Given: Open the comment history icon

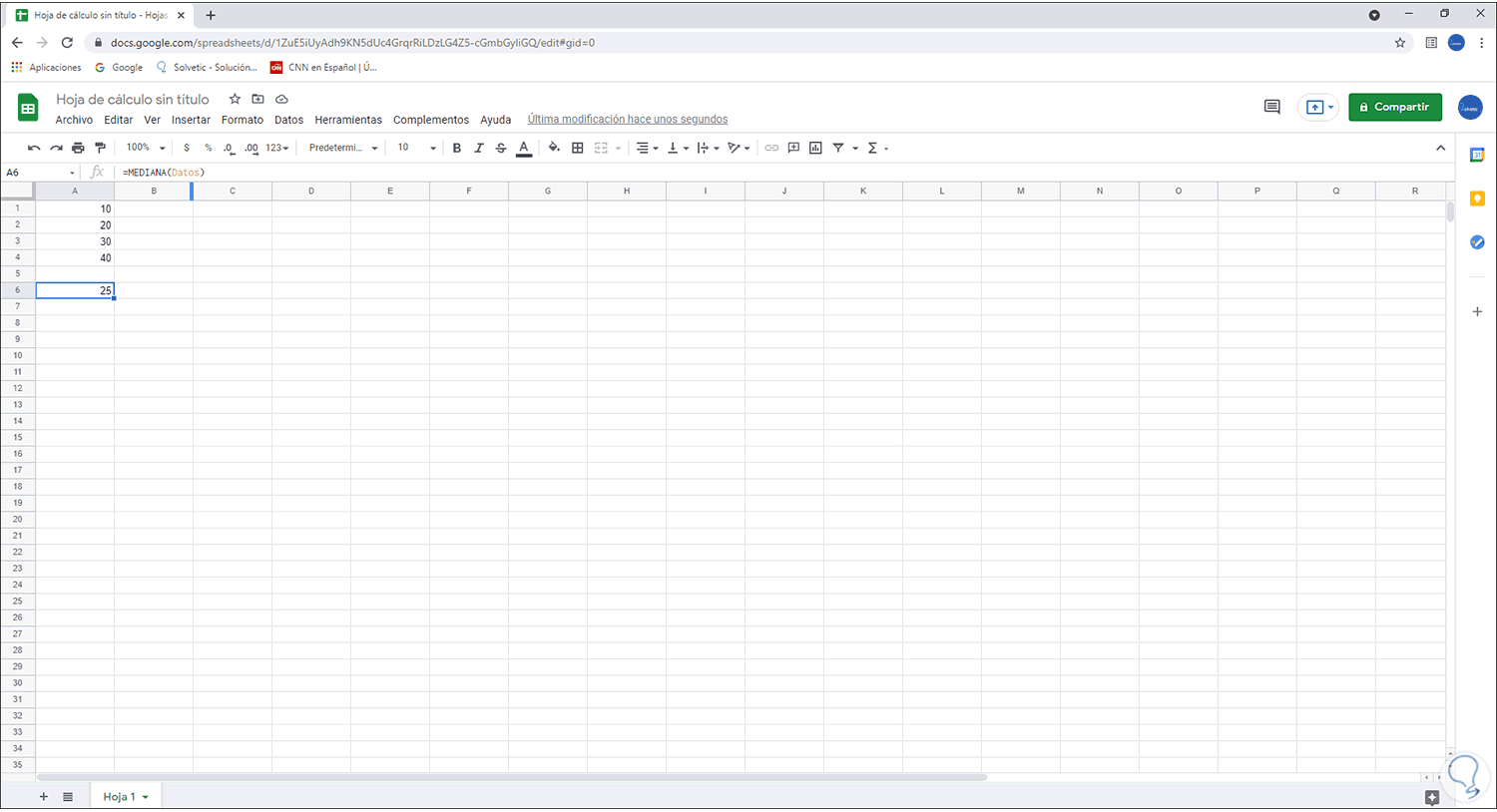Looking at the screenshot, I should coord(1271,107).
